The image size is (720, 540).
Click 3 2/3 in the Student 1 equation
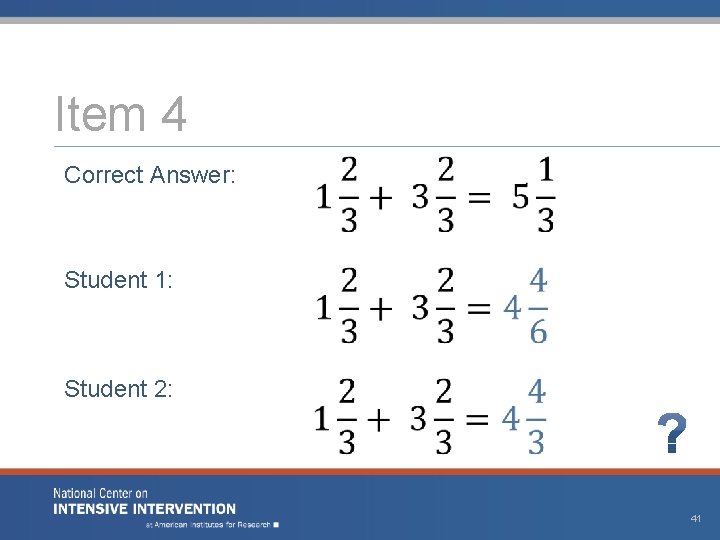coord(433,306)
